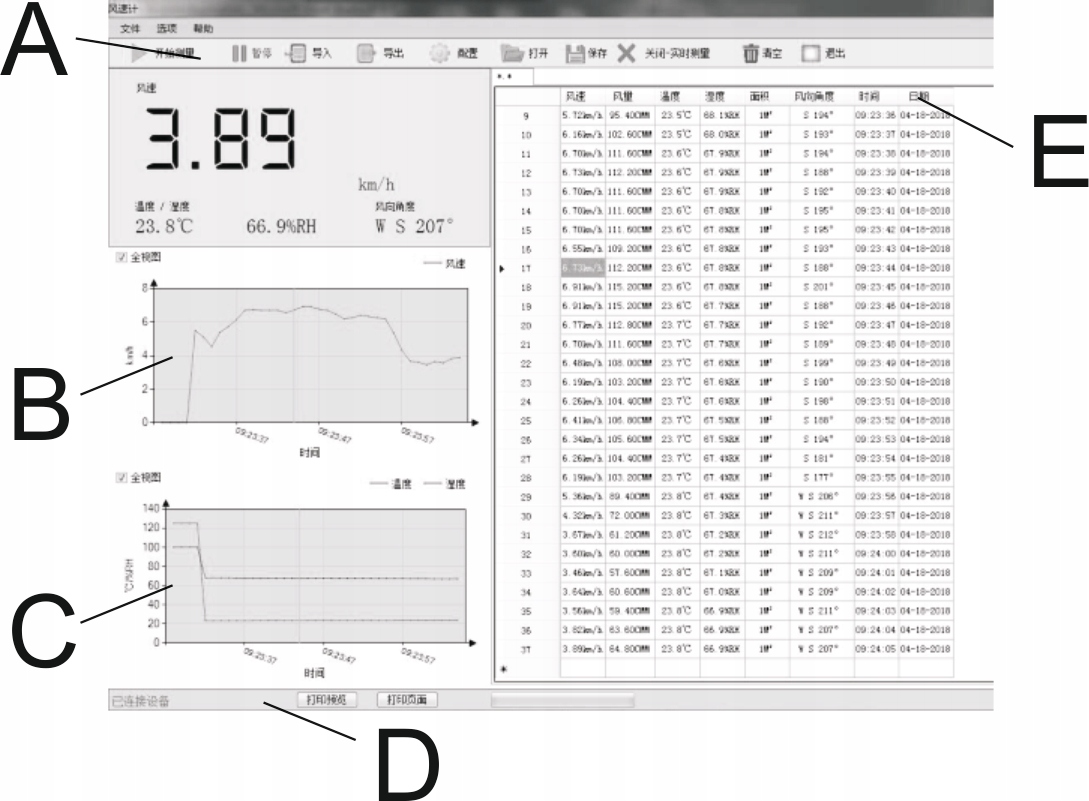
Task: Select row header 9 in the data table
Action: [528, 116]
